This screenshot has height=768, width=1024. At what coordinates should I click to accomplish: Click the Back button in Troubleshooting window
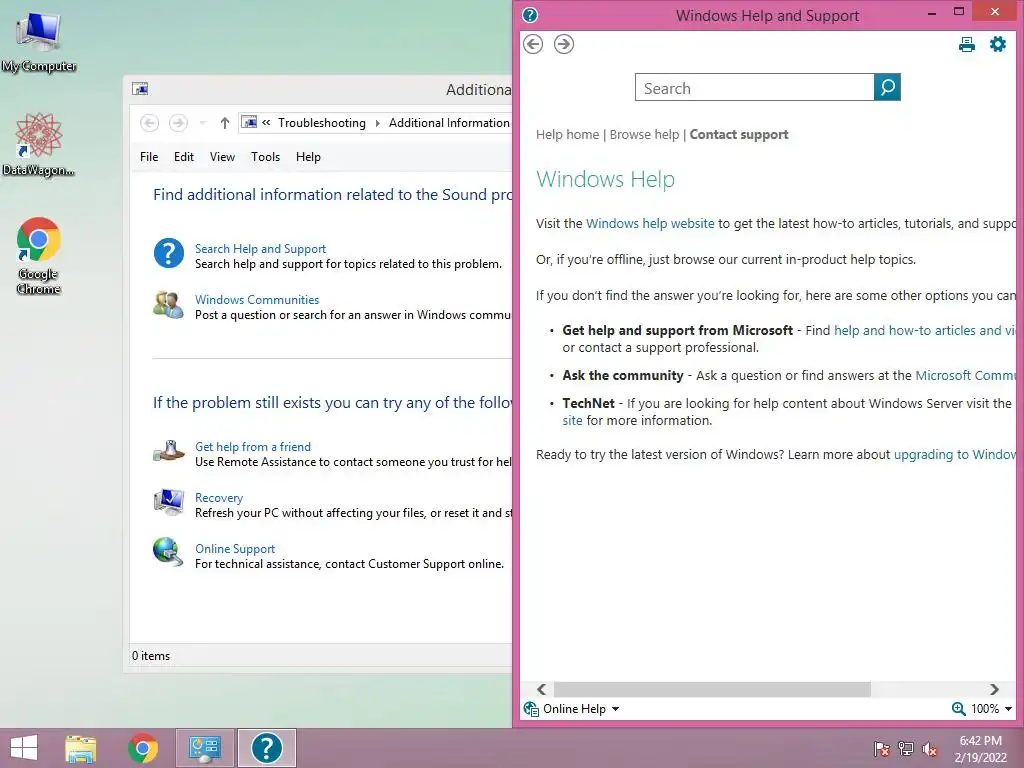pyautogui.click(x=150, y=123)
